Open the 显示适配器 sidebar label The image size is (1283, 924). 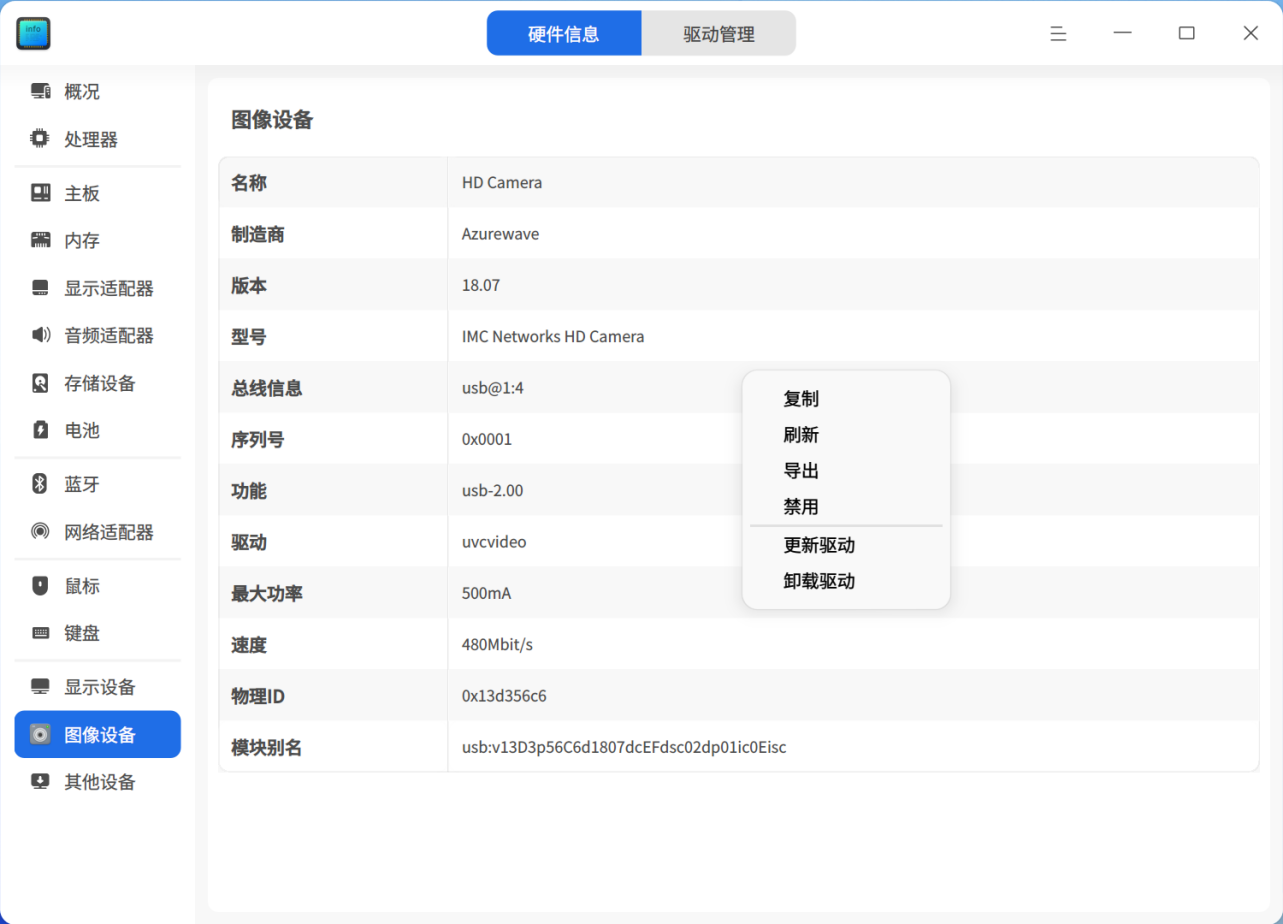click(x=109, y=289)
